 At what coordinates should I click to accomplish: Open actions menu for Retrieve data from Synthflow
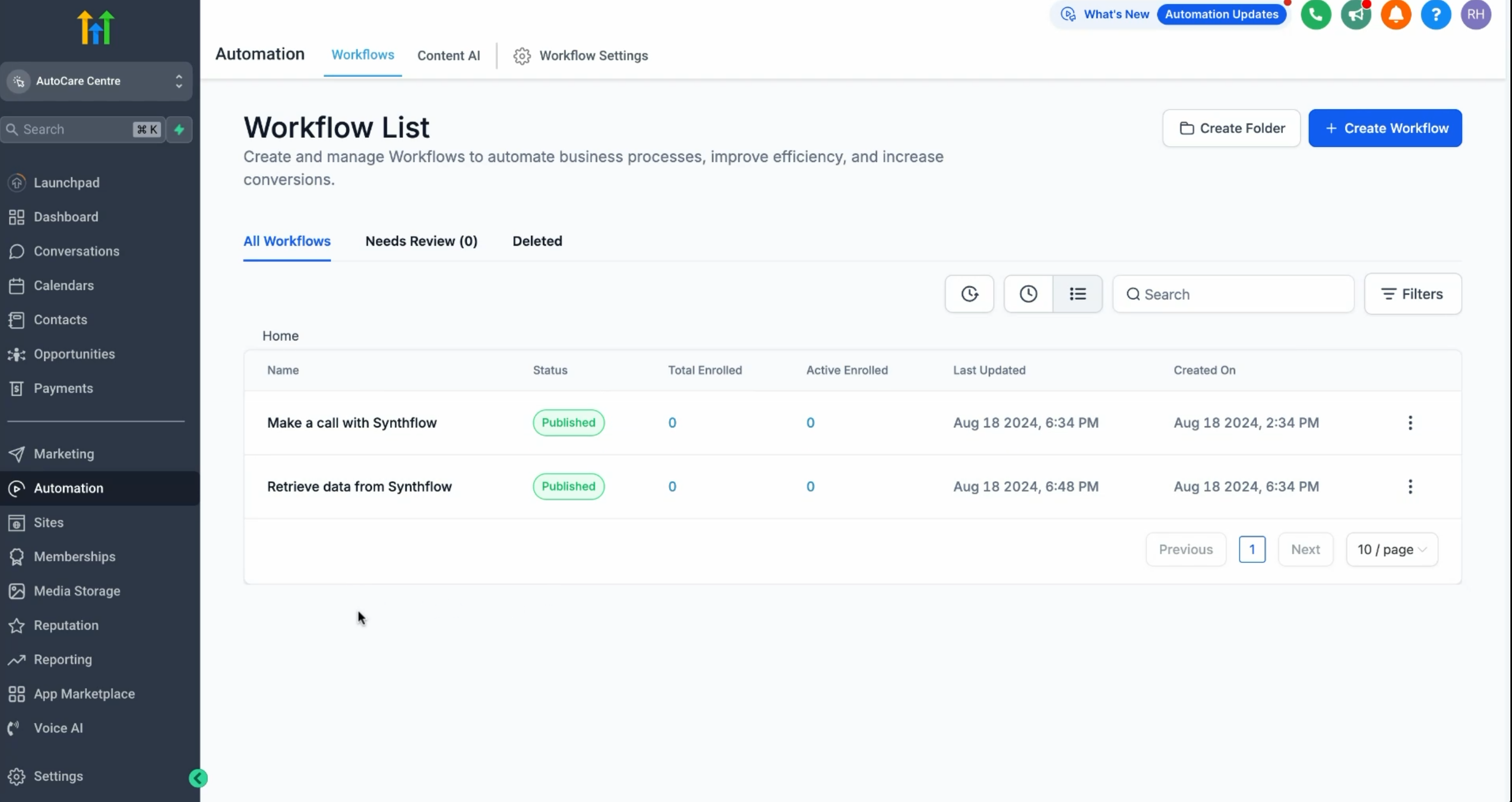point(1410,486)
